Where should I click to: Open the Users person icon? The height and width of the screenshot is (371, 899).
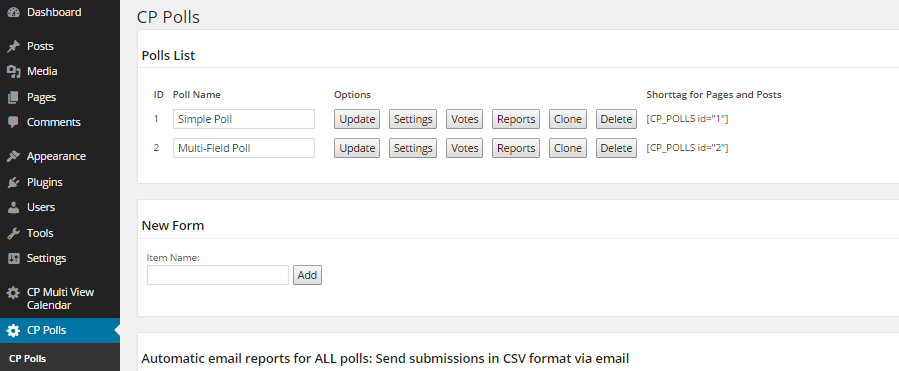[x=13, y=208]
